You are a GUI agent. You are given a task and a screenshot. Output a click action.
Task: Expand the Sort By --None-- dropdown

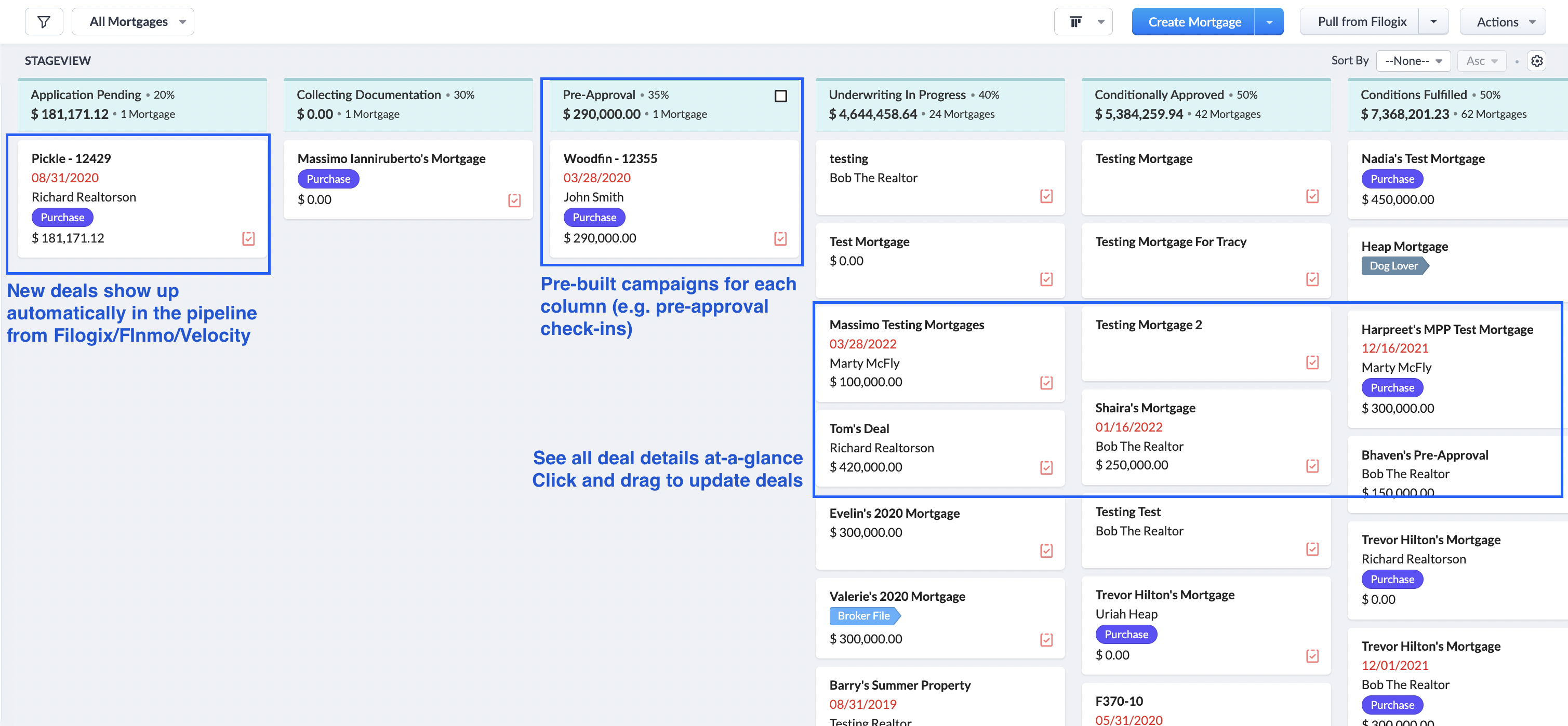click(x=1413, y=60)
